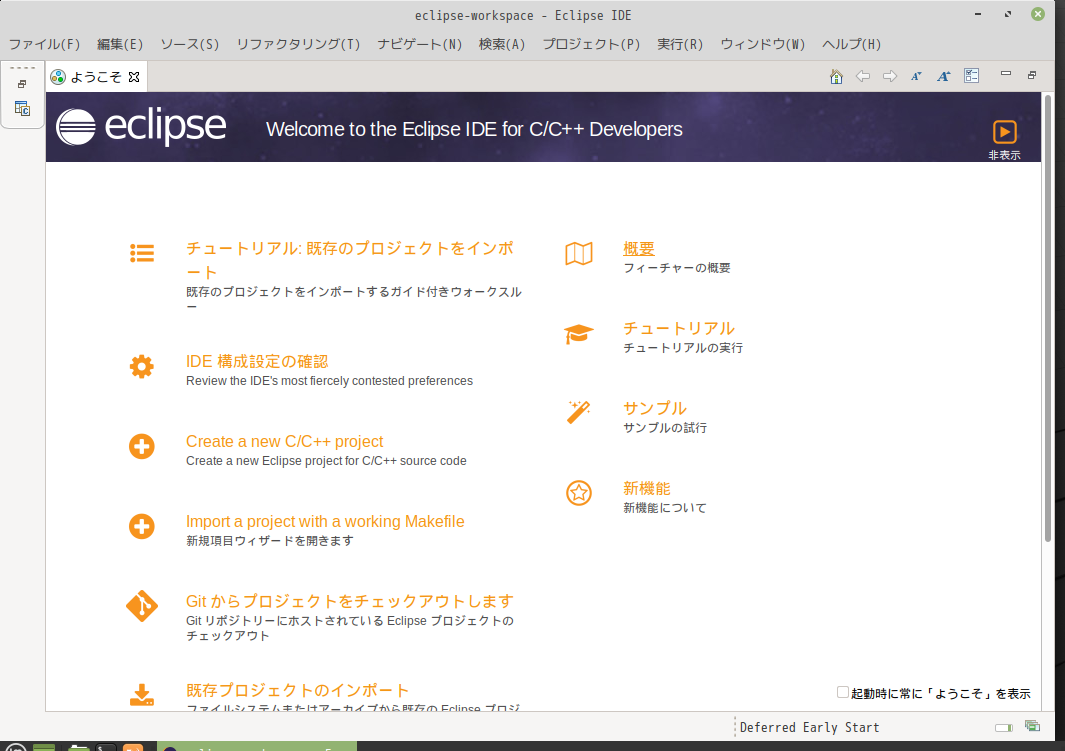Enable 起動時に常に「ようこそ」を表示 checkbox
Screen dimensions: 1065x751
[x=843, y=693]
